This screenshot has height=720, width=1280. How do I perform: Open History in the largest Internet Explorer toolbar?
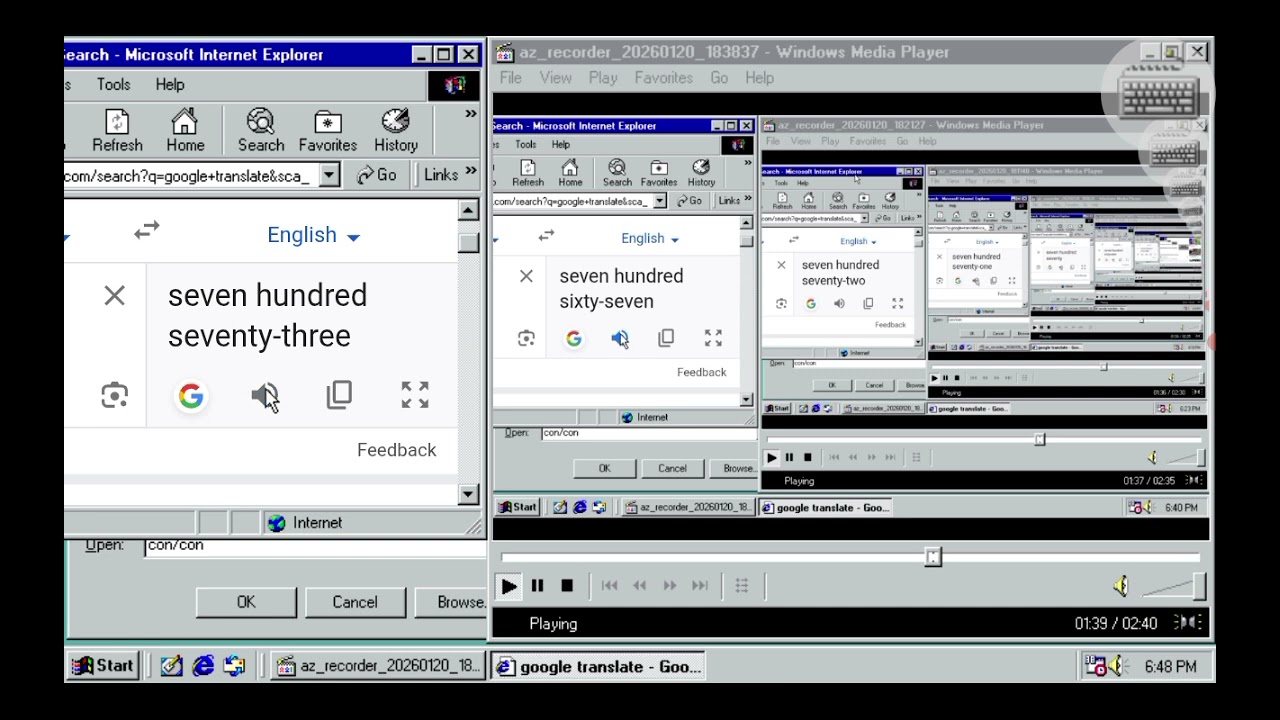pyautogui.click(x=396, y=131)
